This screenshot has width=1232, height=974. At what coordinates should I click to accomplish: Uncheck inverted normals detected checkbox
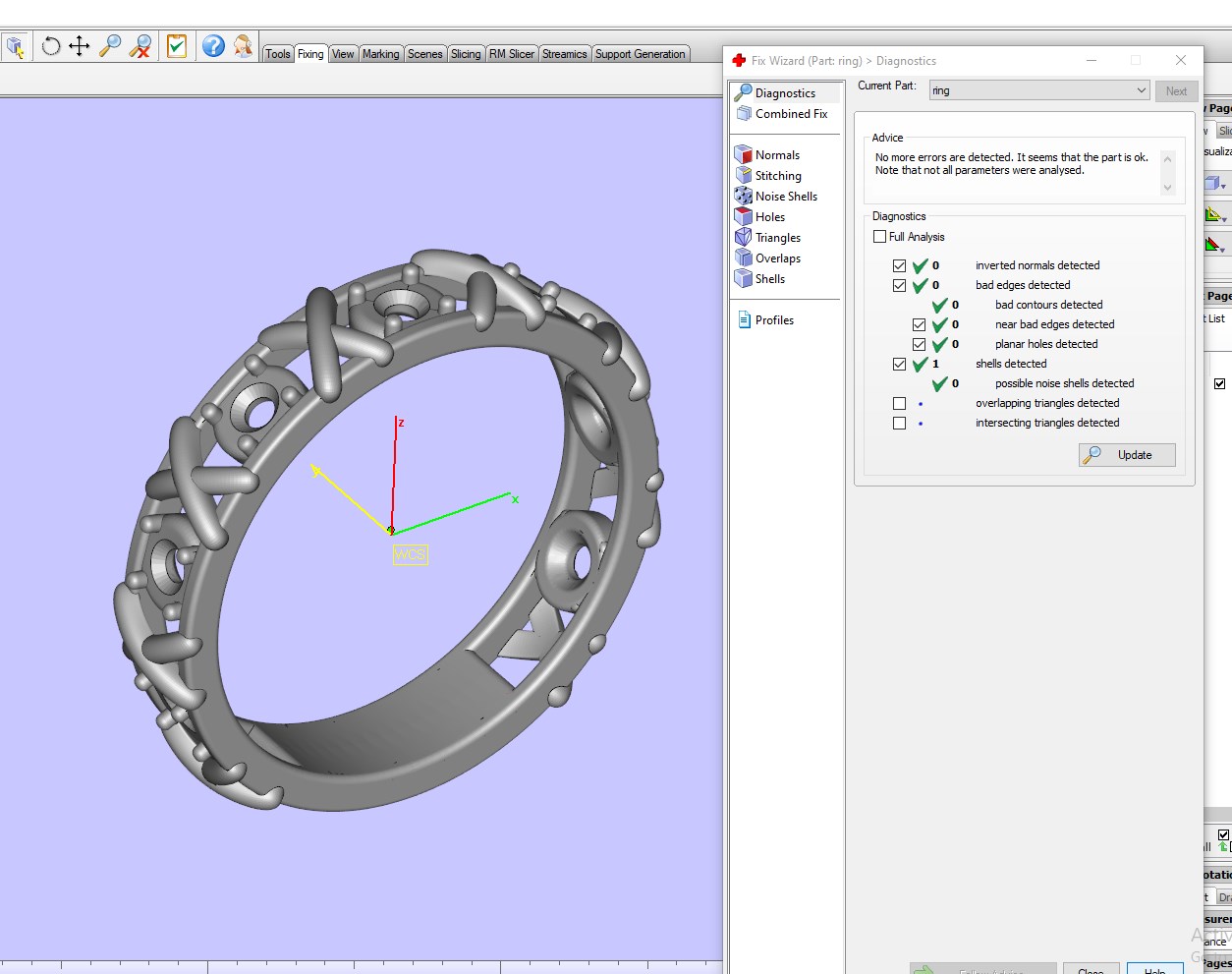(x=899, y=265)
